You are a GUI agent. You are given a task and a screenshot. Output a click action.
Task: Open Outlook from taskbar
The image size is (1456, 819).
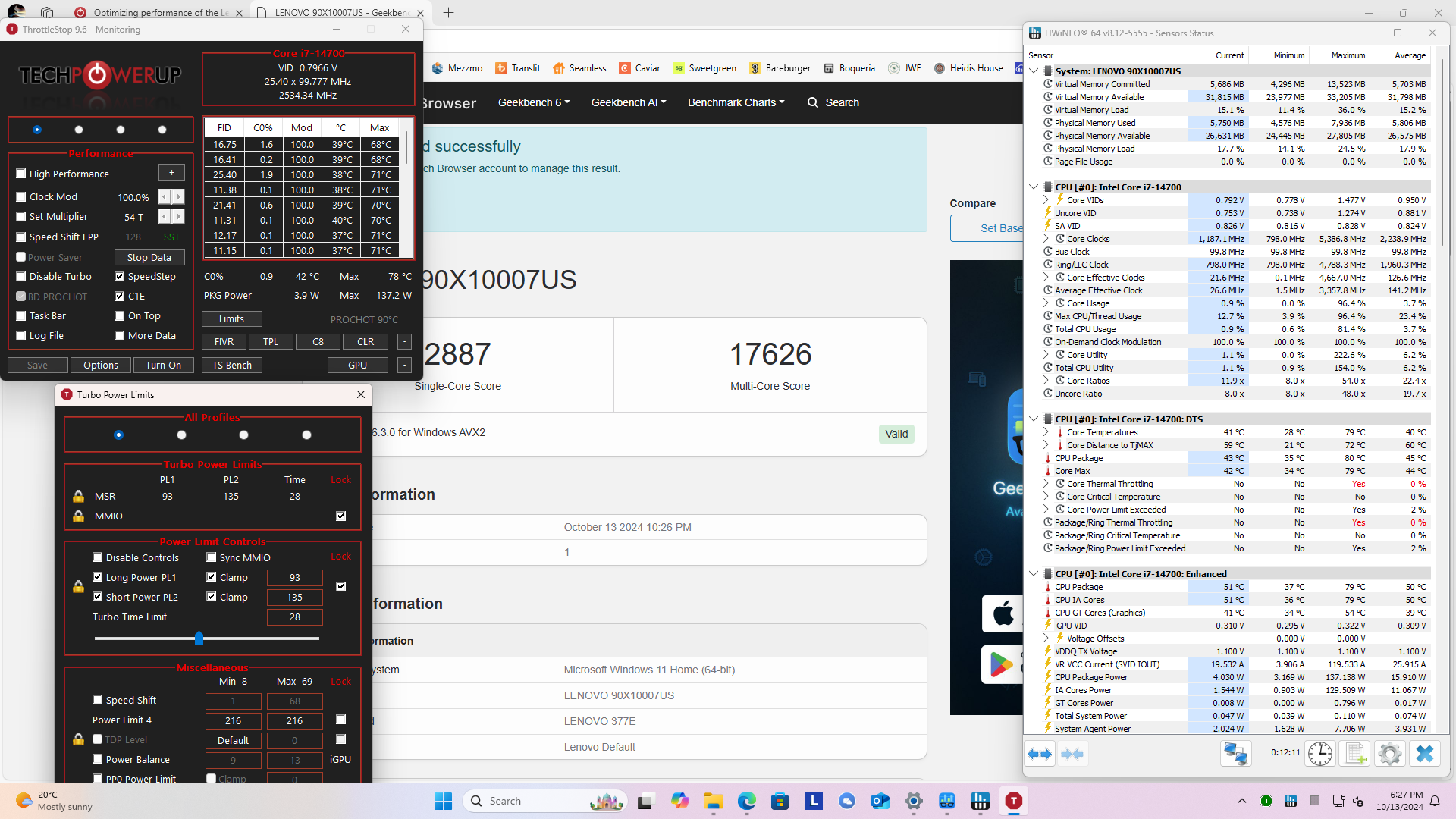[x=880, y=801]
